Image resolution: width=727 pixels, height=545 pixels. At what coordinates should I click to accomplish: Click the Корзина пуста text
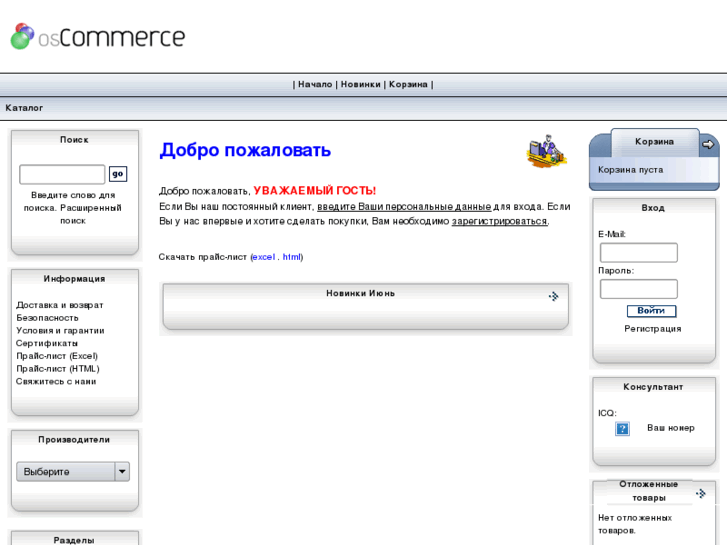pos(630,170)
